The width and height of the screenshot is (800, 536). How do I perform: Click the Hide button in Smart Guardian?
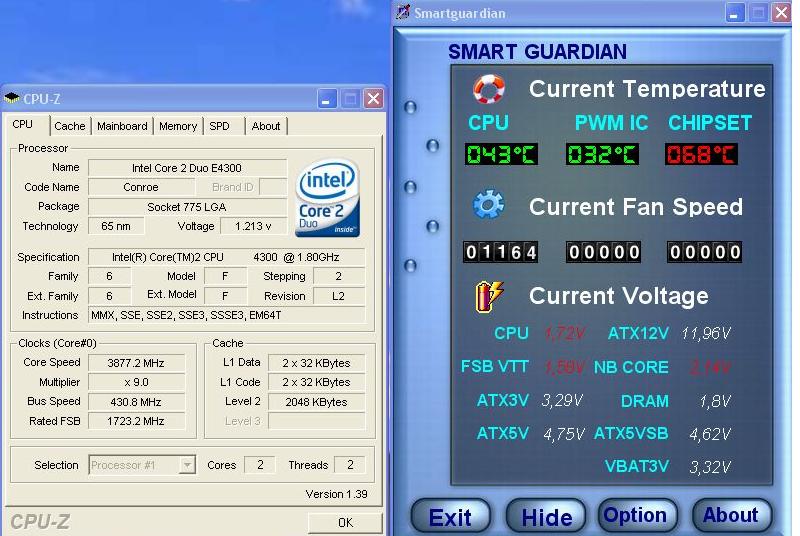click(x=546, y=517)
